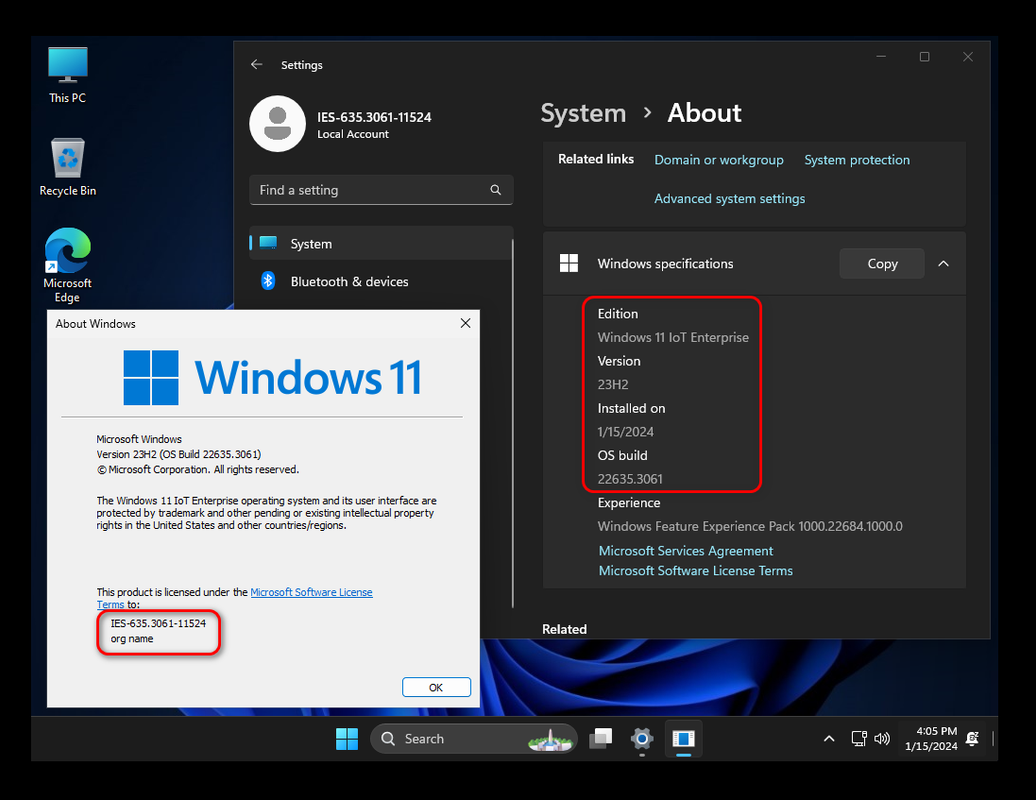Click the taskbar Search box

click(x=474, y=739)
